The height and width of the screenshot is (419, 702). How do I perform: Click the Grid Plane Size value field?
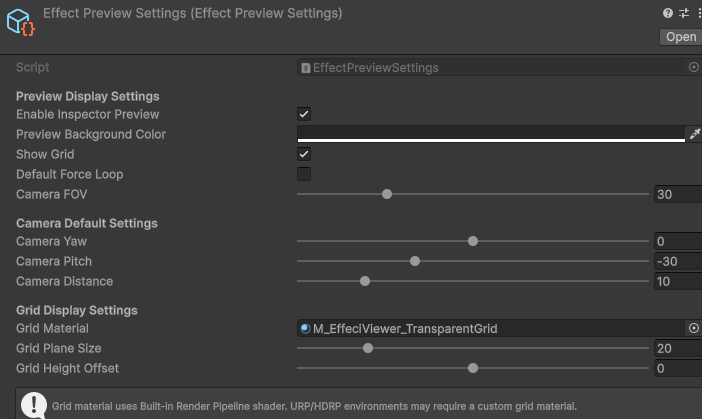tap(677, 348)
